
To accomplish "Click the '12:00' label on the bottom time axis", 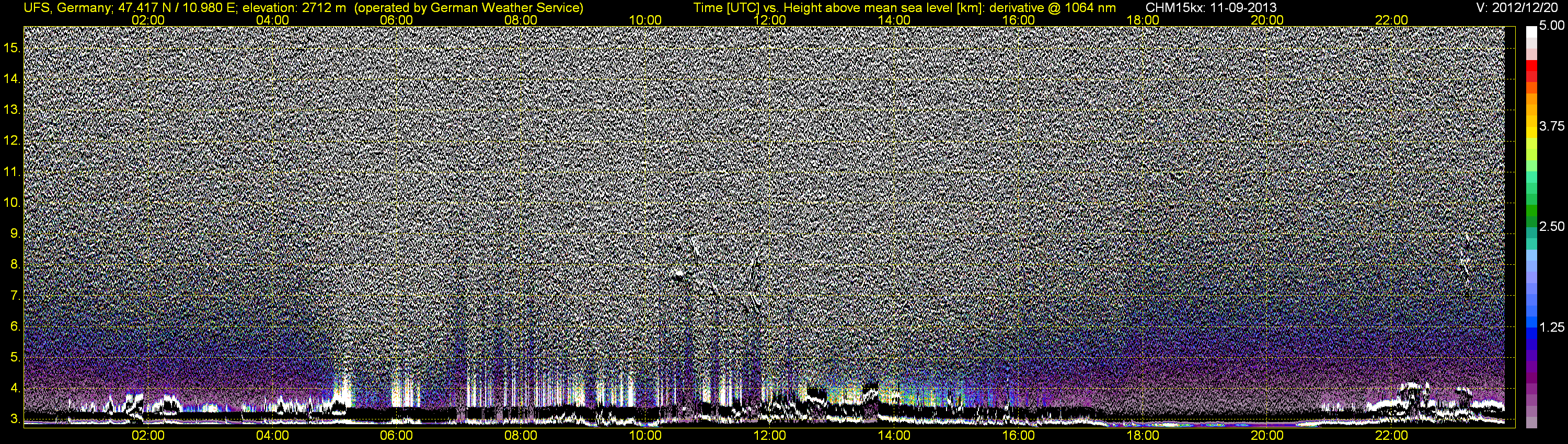I will (x=769, y=436).
